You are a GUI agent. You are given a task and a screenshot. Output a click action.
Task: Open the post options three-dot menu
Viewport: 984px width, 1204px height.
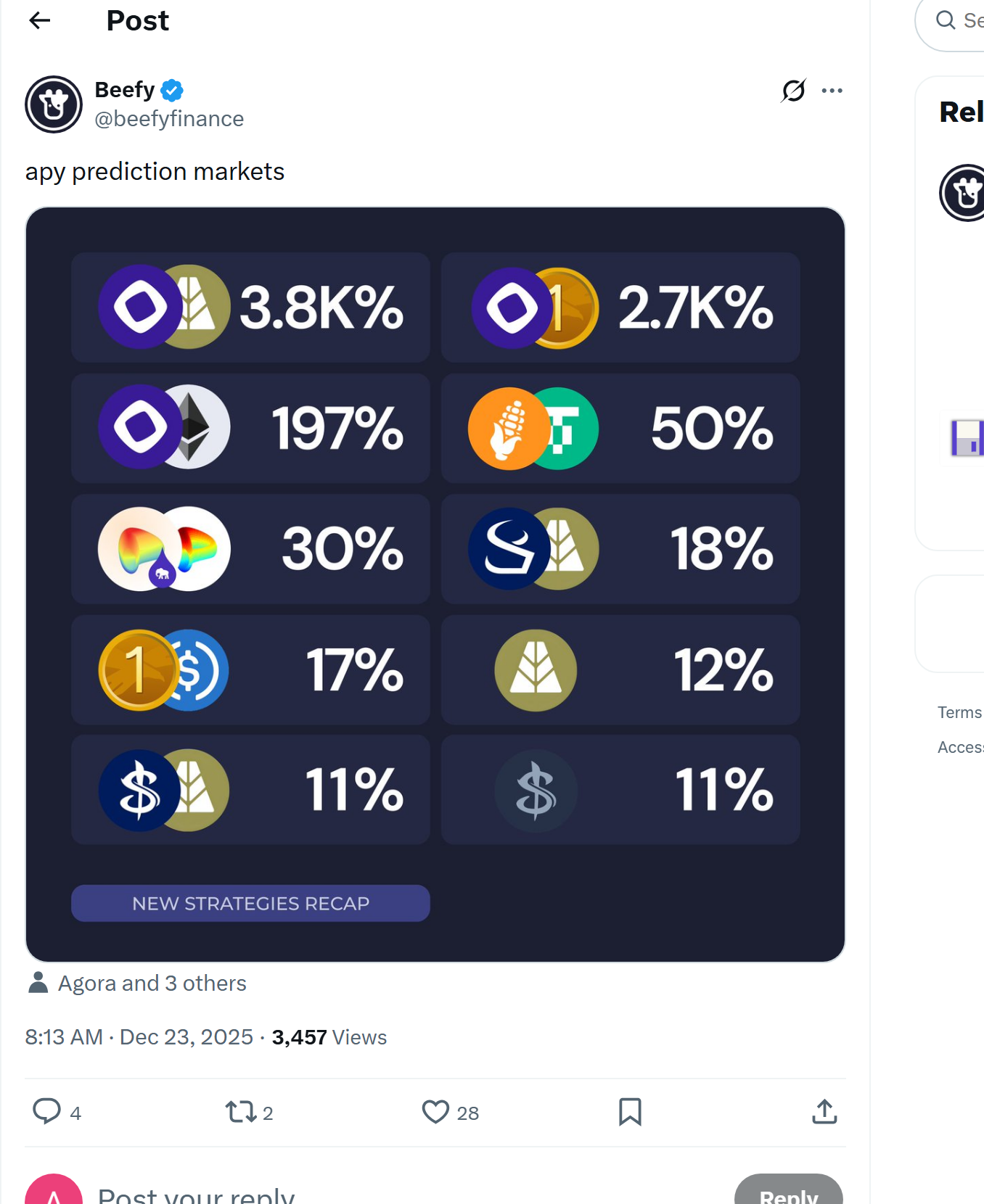tap(832, 90)
